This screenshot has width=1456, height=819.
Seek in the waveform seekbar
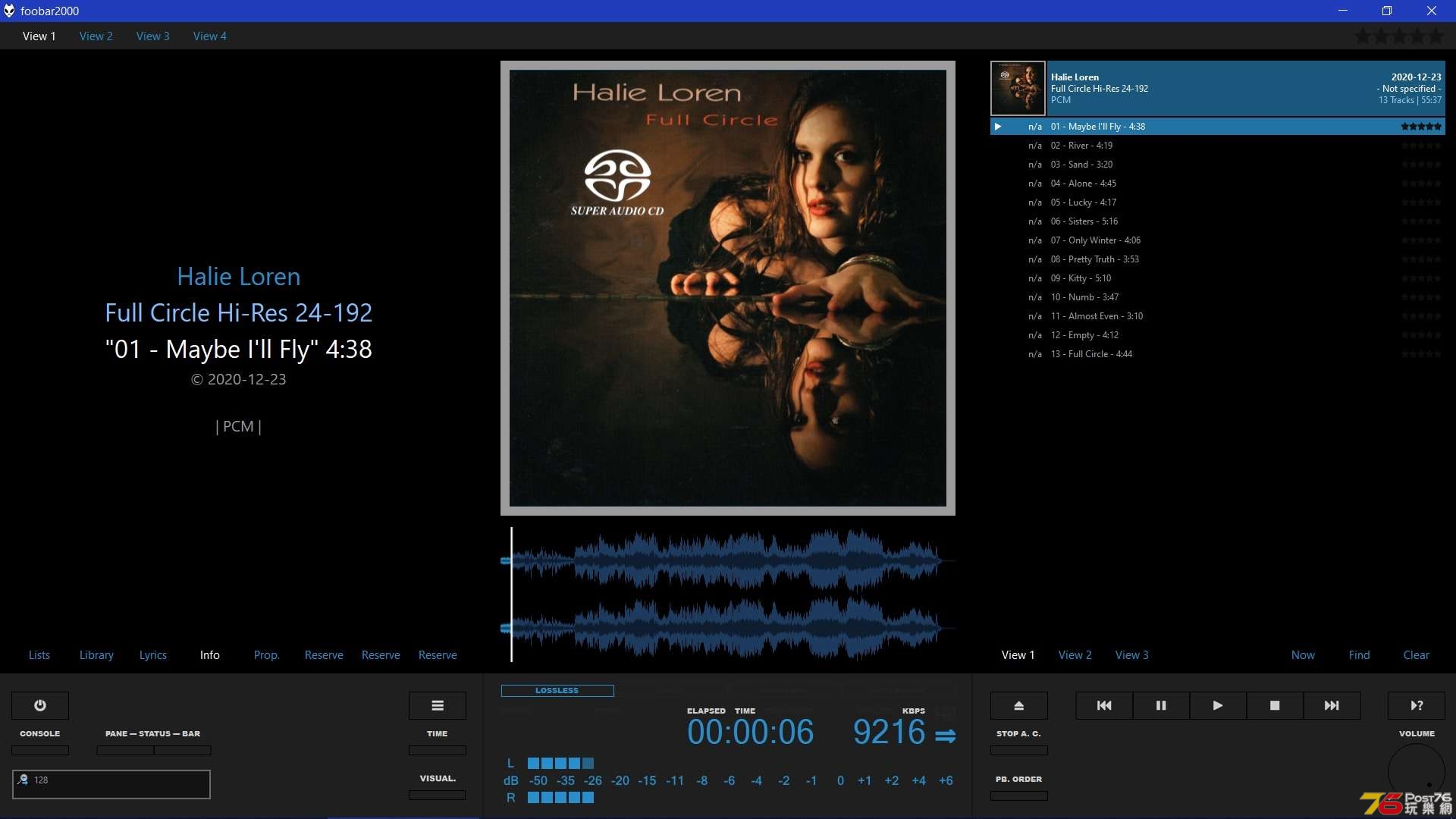728,594
